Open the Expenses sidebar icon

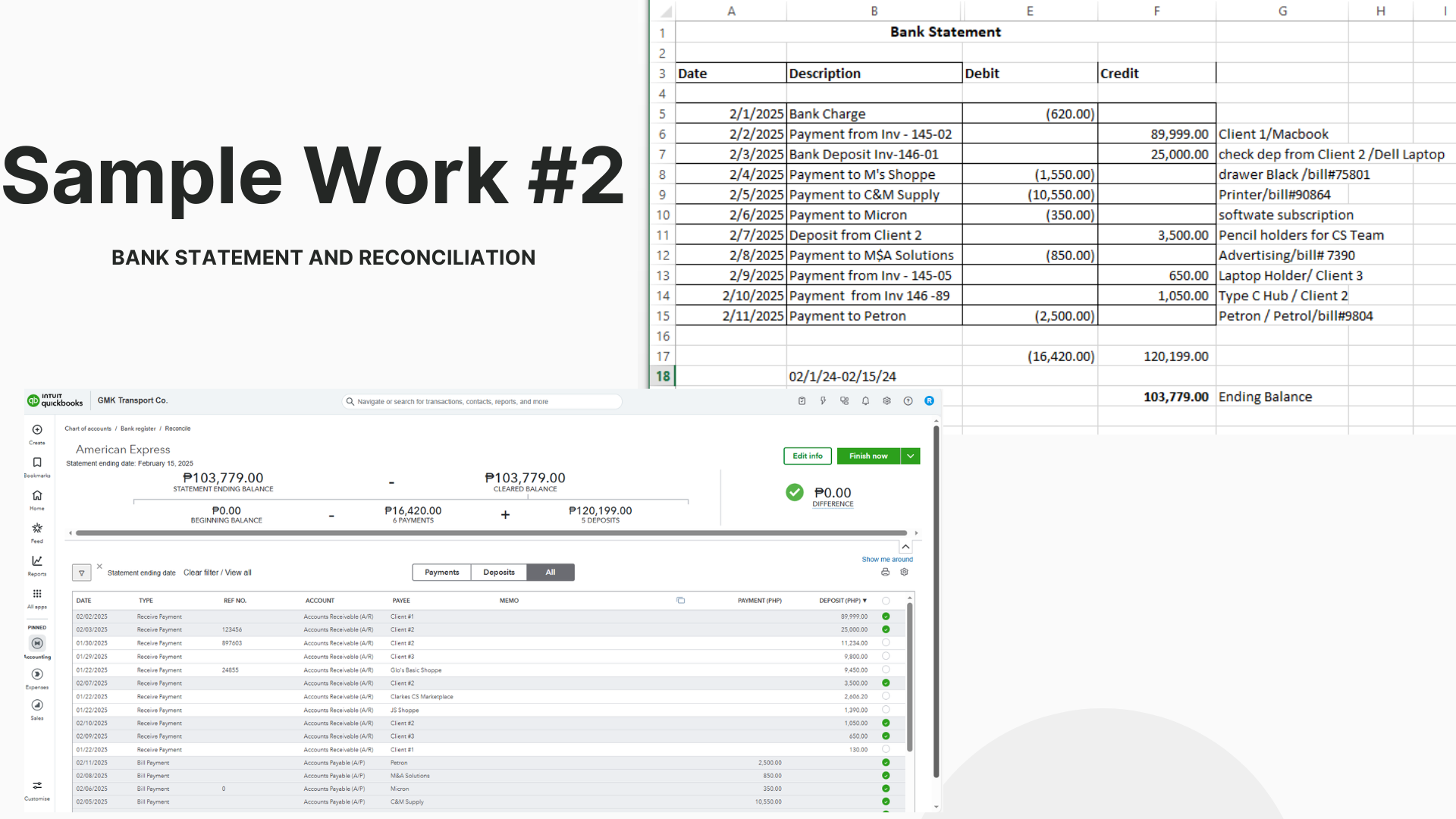tap(37, 674)
